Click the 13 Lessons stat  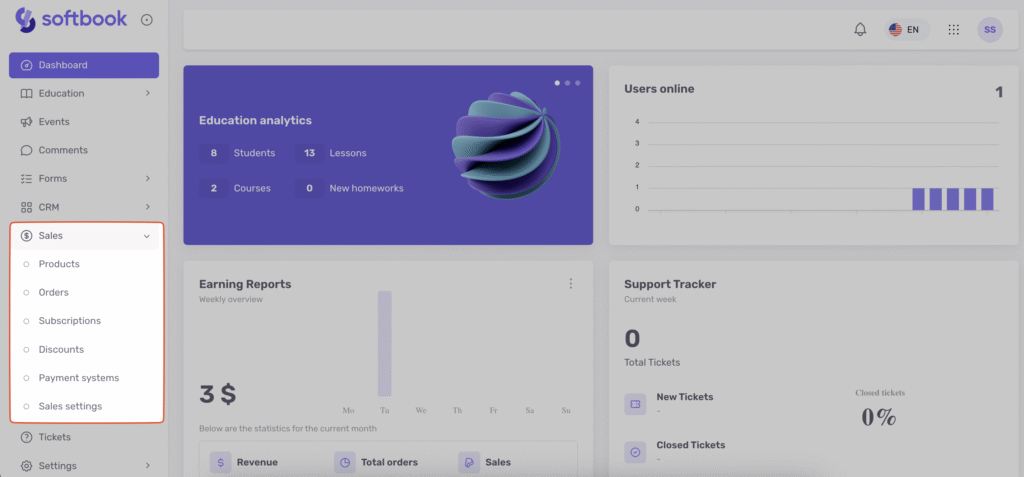[330, 153]
